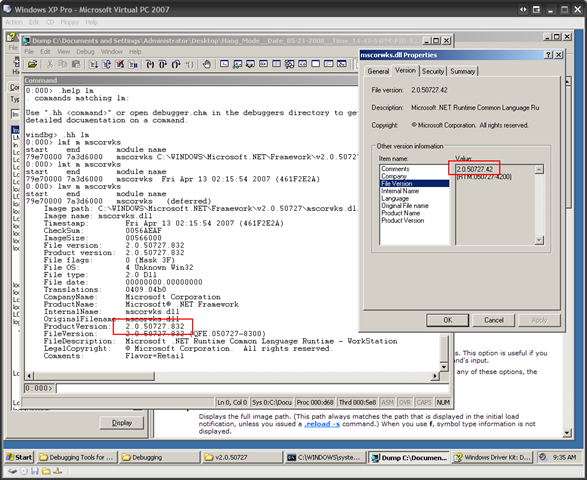Image resolution: width=587 pixels, height=480 pixels.
Task: Open the Help menu in WinDbg
Action: coord(135,52)
